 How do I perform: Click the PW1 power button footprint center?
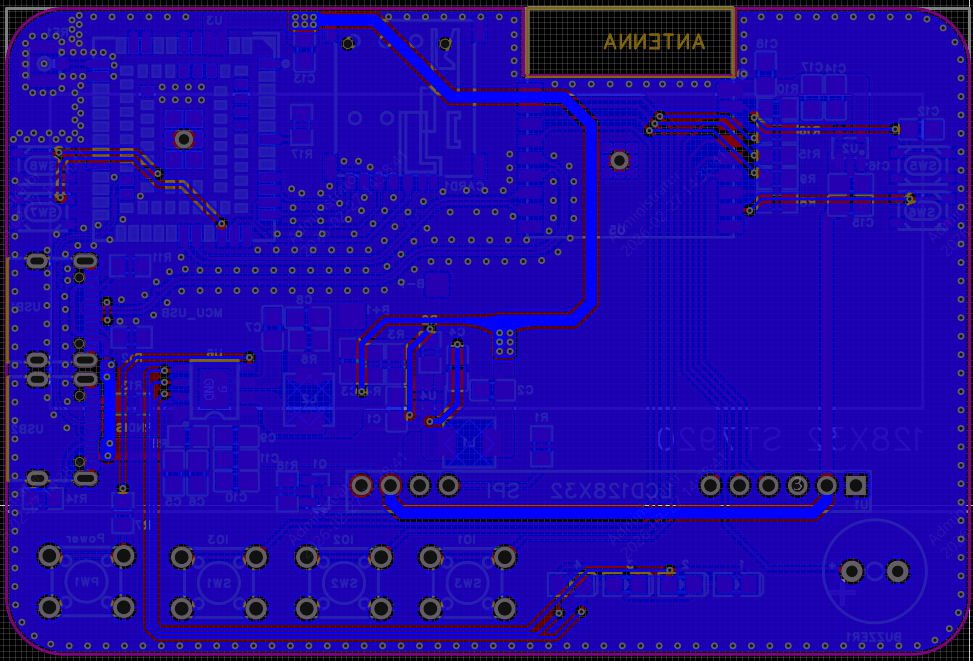coord(86,581)
